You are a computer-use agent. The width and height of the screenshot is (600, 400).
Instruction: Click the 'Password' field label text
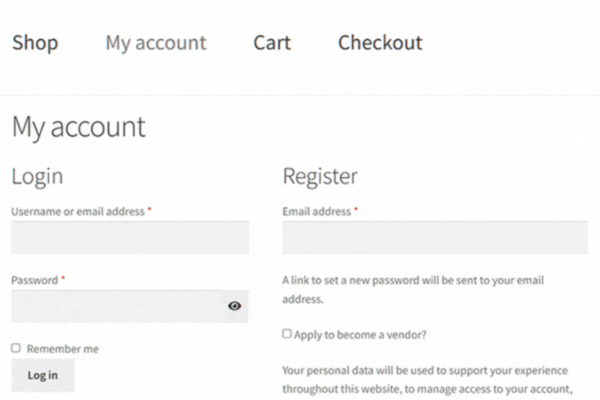[x=34, y=281]
